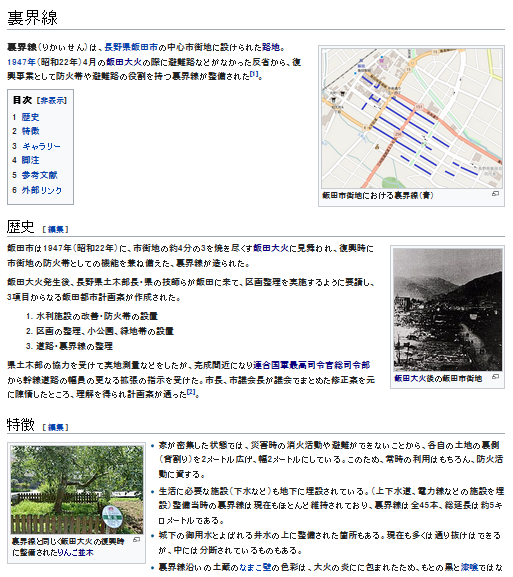513x577 pixels.
Task: Open the 漆喰 link
Action: coord(469,567)
